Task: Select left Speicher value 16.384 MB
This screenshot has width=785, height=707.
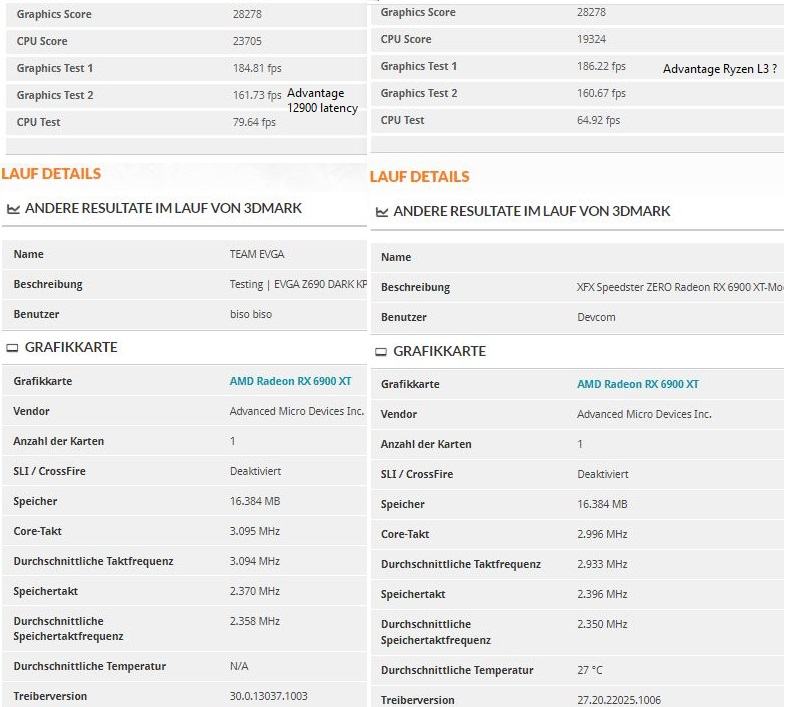Action: click(255, 501)
